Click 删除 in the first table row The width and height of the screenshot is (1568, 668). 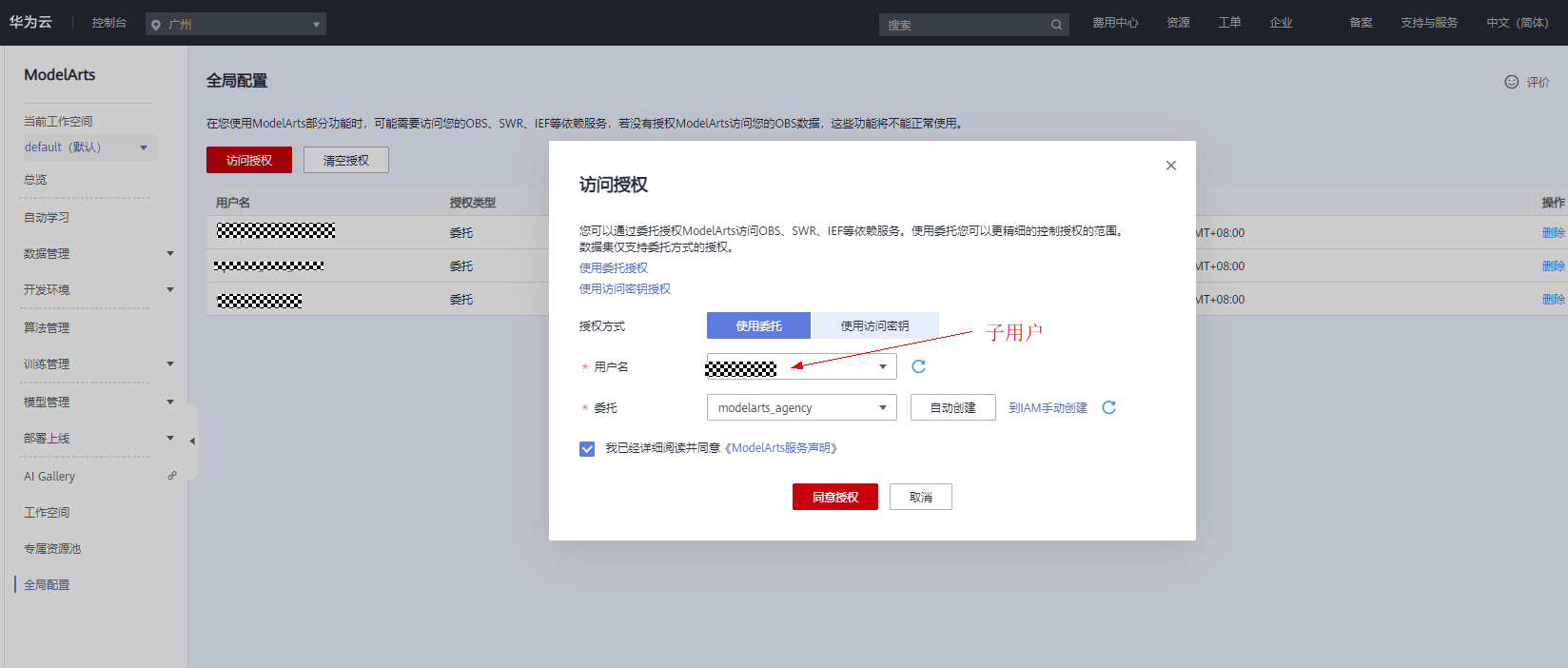[x=1553, y=232]
